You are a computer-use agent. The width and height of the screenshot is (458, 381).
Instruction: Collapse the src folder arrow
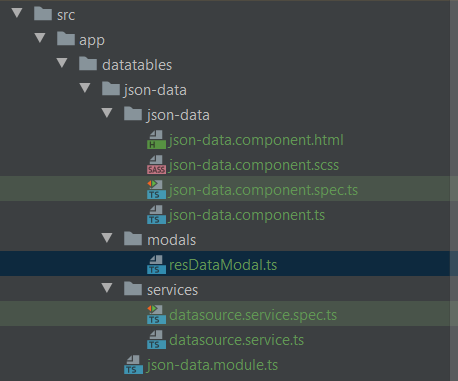pyautogui.click(x=17, y=13)
